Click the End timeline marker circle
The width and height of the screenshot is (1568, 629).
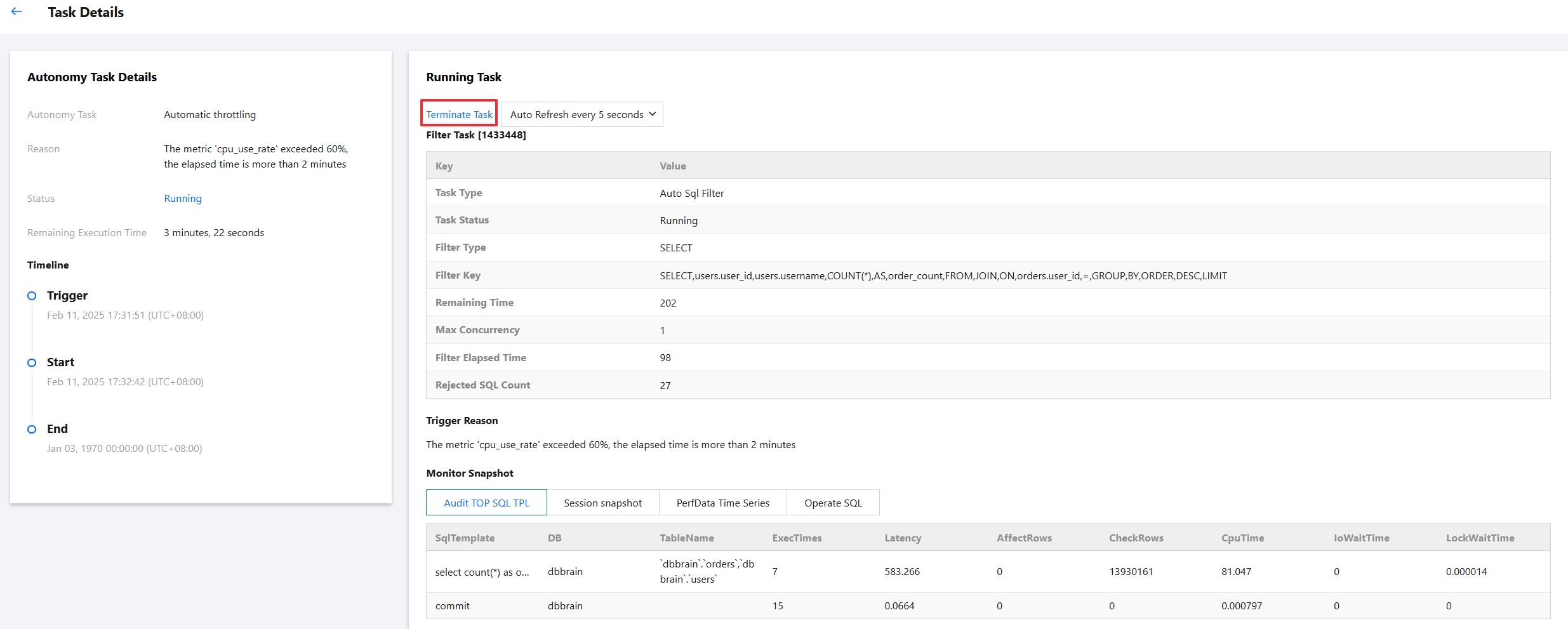(x=32, y=429)
